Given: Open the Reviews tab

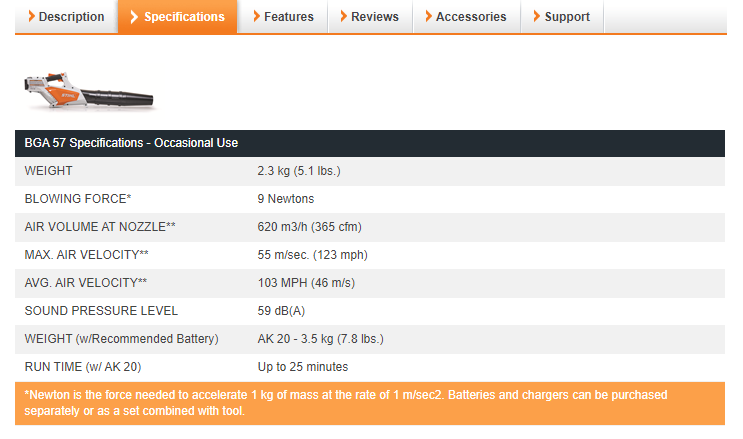Looking at the screenshot, I should point(371,17).
